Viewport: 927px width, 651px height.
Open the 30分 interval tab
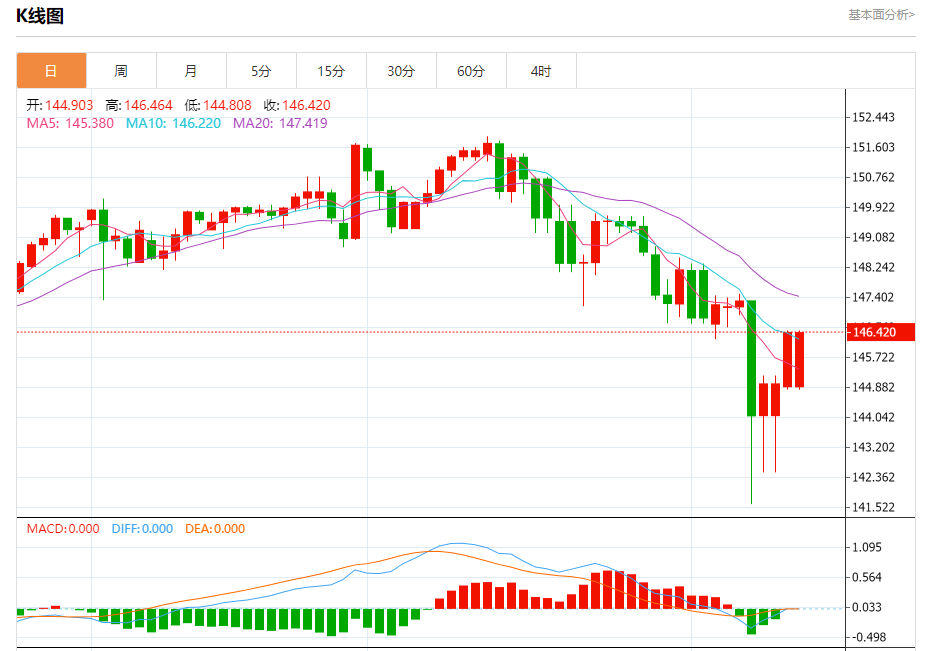pyautogui.click(x=401, y=71)
